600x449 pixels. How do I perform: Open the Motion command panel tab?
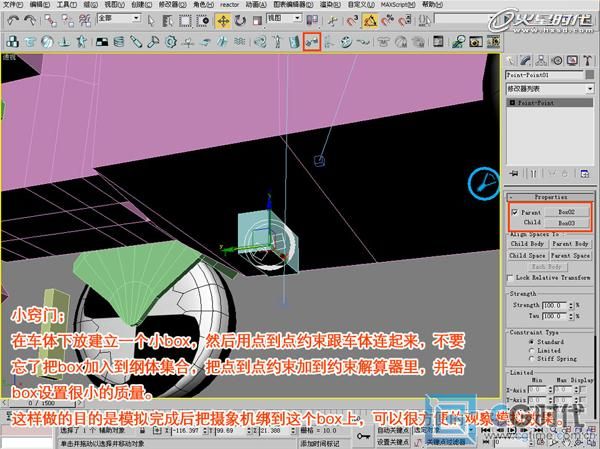tap(557, 60)
